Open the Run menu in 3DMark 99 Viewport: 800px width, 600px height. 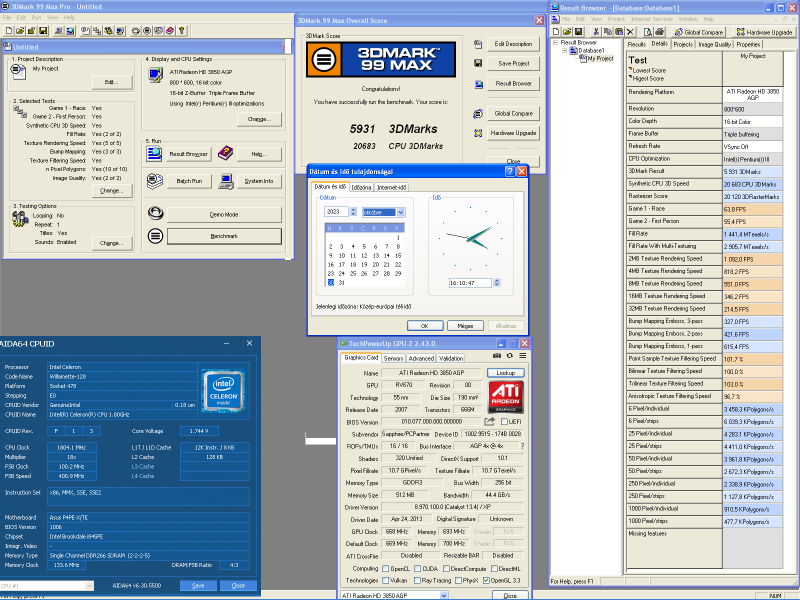(36, 17)
